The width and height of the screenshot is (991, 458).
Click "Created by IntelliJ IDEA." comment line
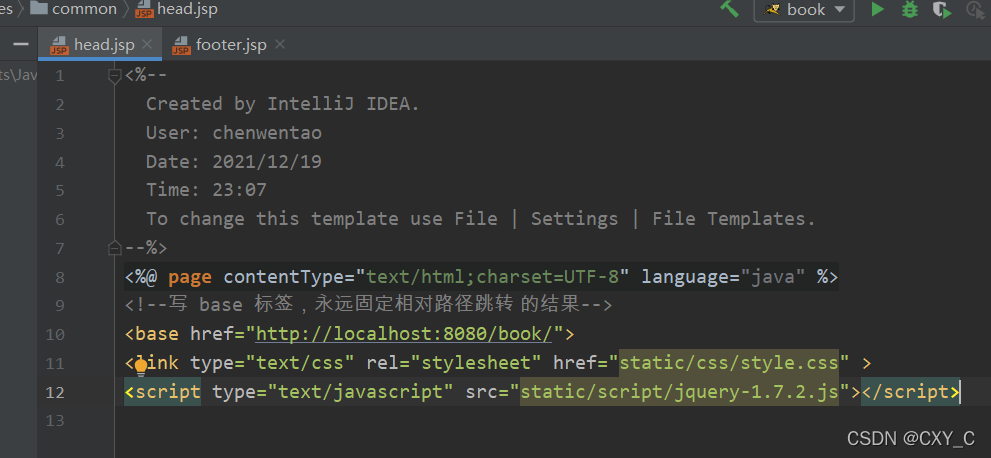(283, 104)
